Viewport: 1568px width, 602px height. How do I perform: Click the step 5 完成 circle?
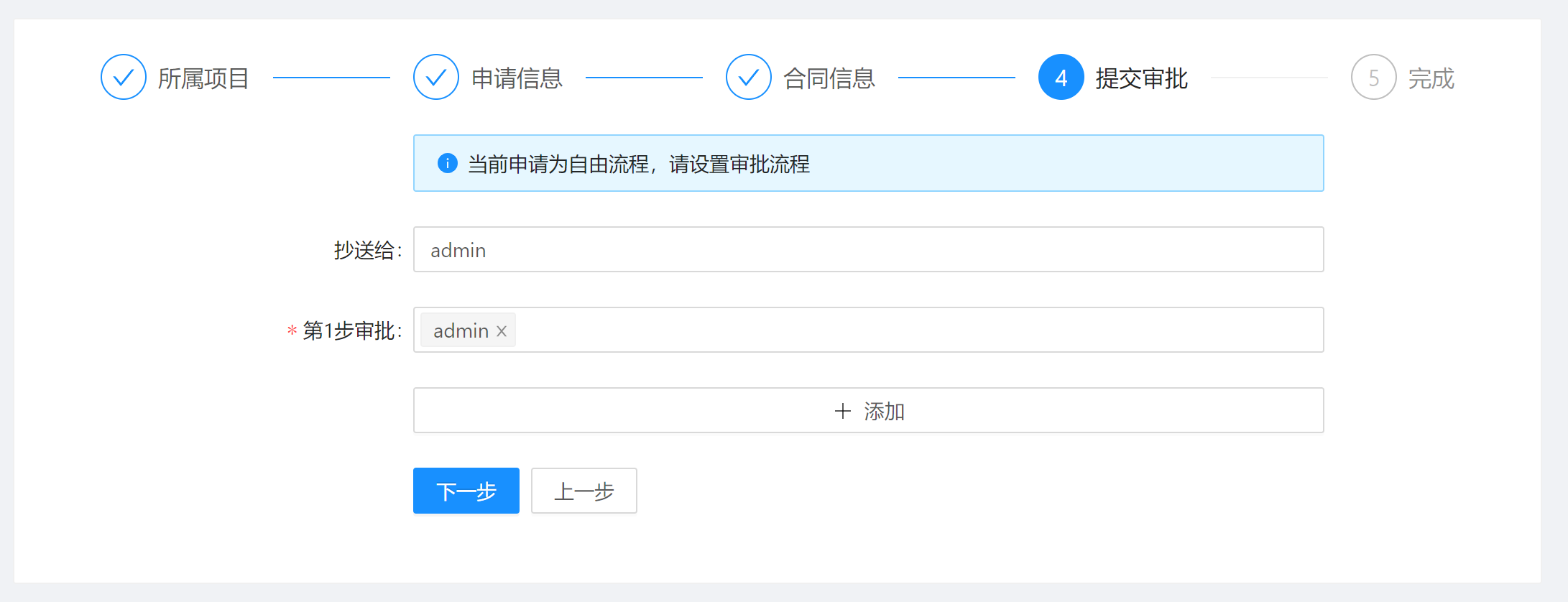[1374, 77]
